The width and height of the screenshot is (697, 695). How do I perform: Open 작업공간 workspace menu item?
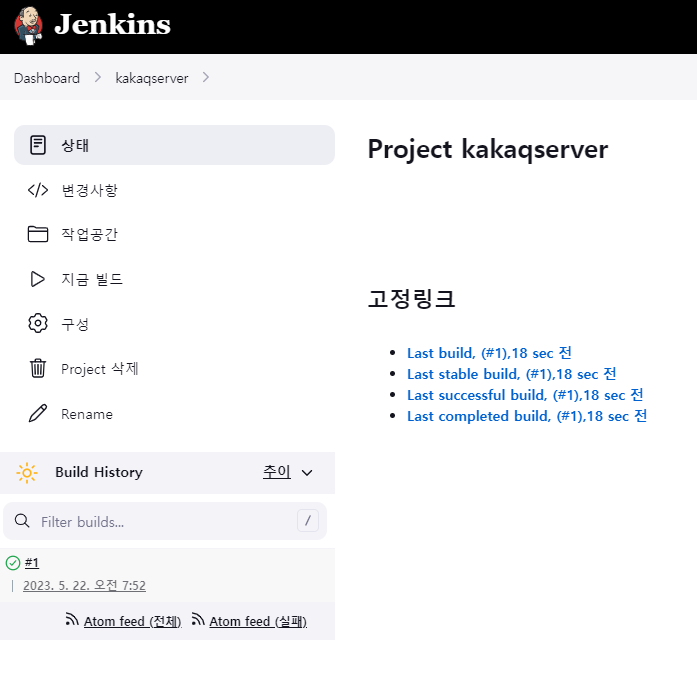coord(89,234)
